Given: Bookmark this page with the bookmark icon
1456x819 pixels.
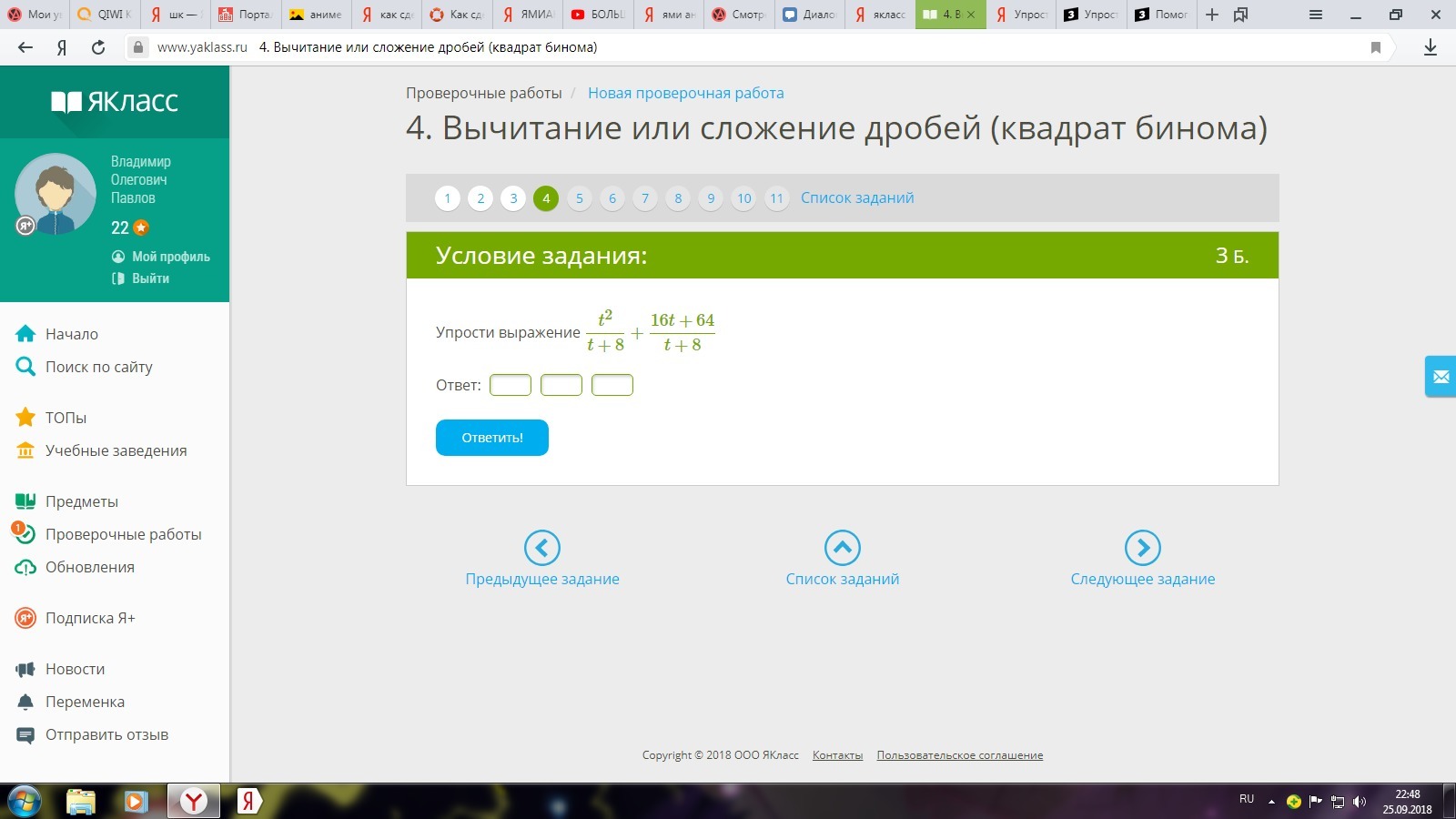Looking at the screenshot, I should pyautogui.click(x=1376, y=47).
